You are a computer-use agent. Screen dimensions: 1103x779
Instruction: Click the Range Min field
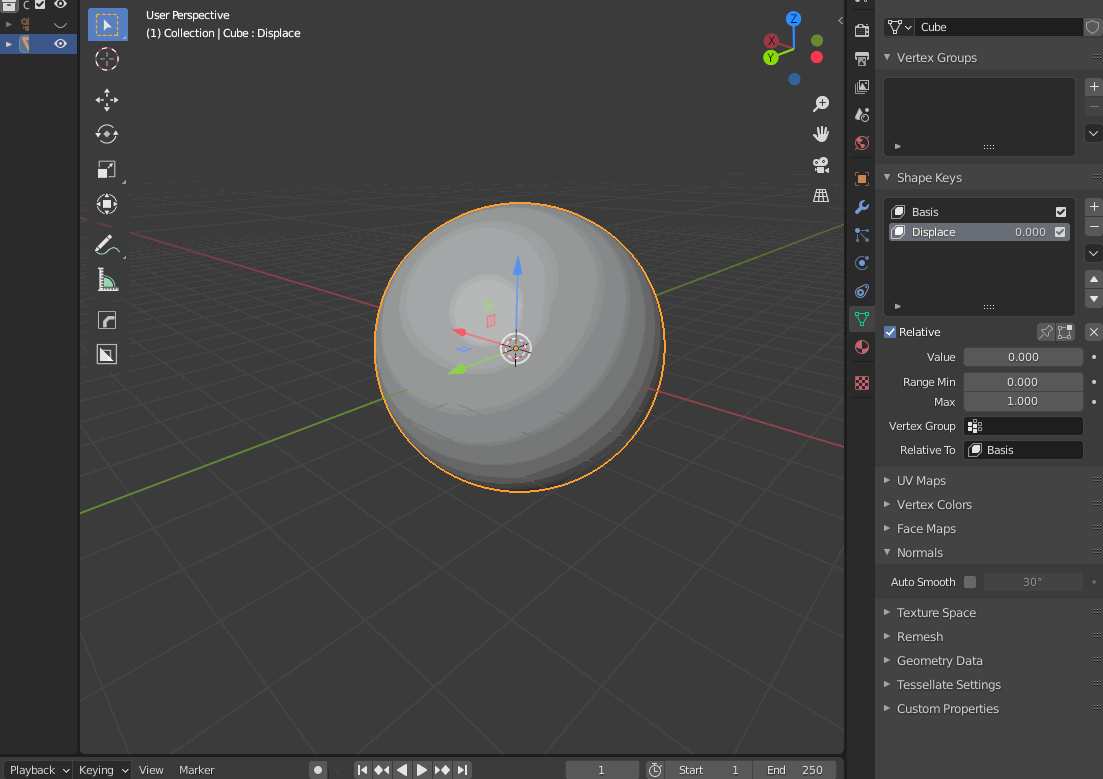point(1023,382)
